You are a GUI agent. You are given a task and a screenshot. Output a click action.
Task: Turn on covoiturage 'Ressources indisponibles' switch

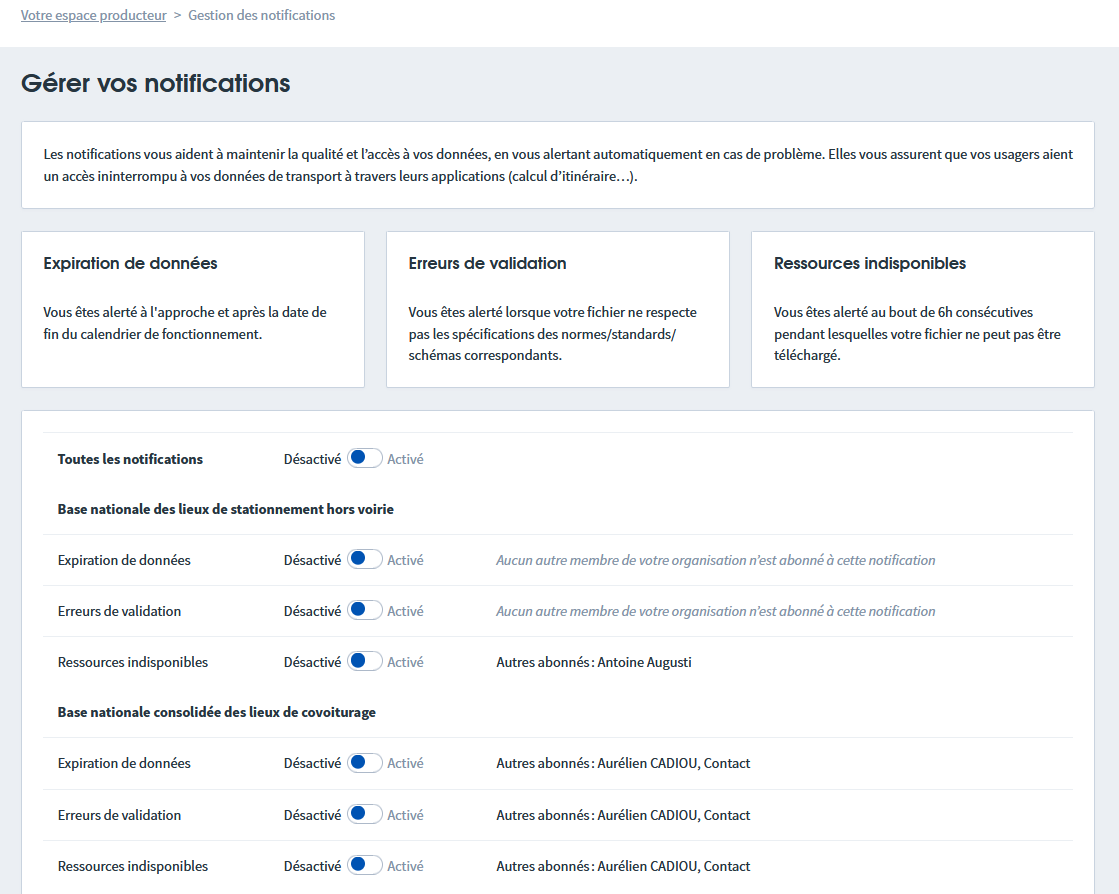(x=364, y=866)
